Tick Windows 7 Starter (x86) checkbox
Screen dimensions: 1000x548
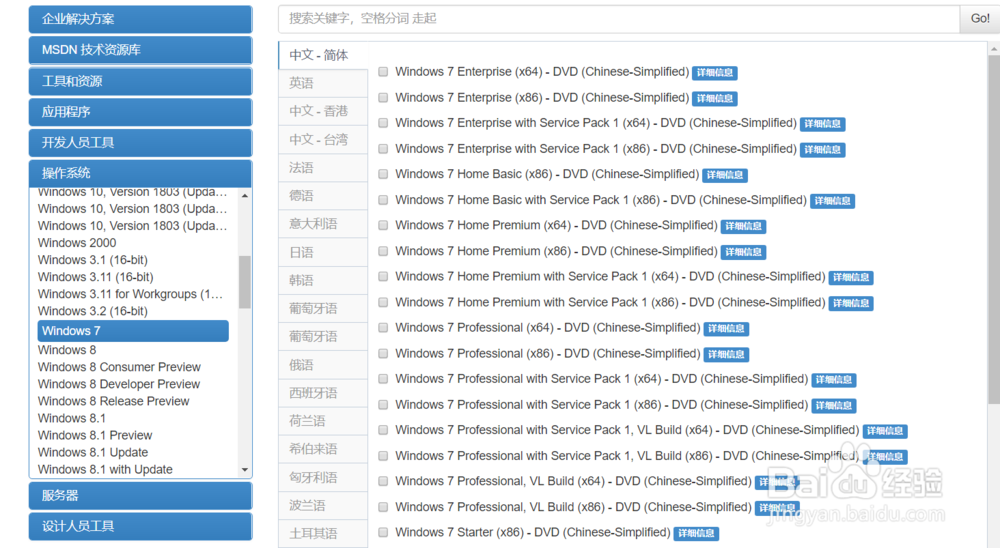point(383,533)
